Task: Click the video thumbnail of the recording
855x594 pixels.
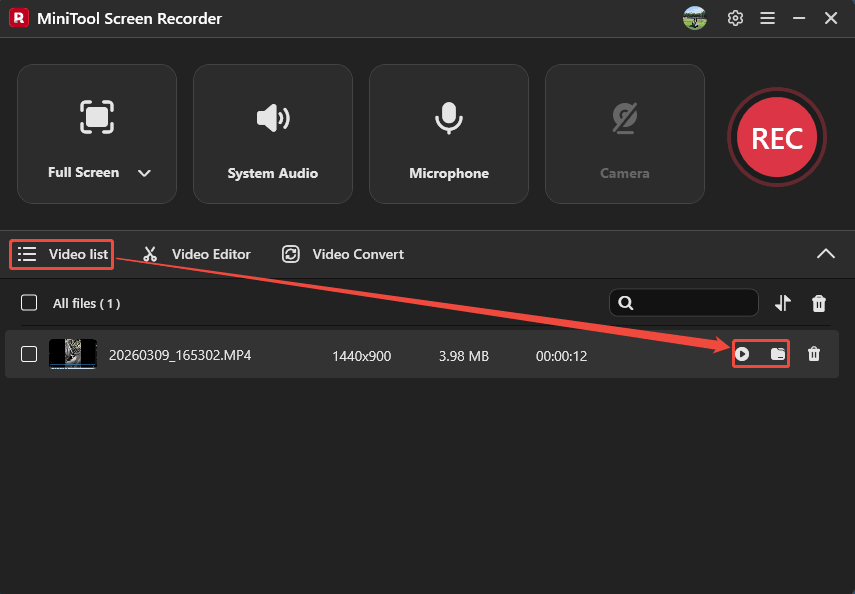Action: [73, 353]
